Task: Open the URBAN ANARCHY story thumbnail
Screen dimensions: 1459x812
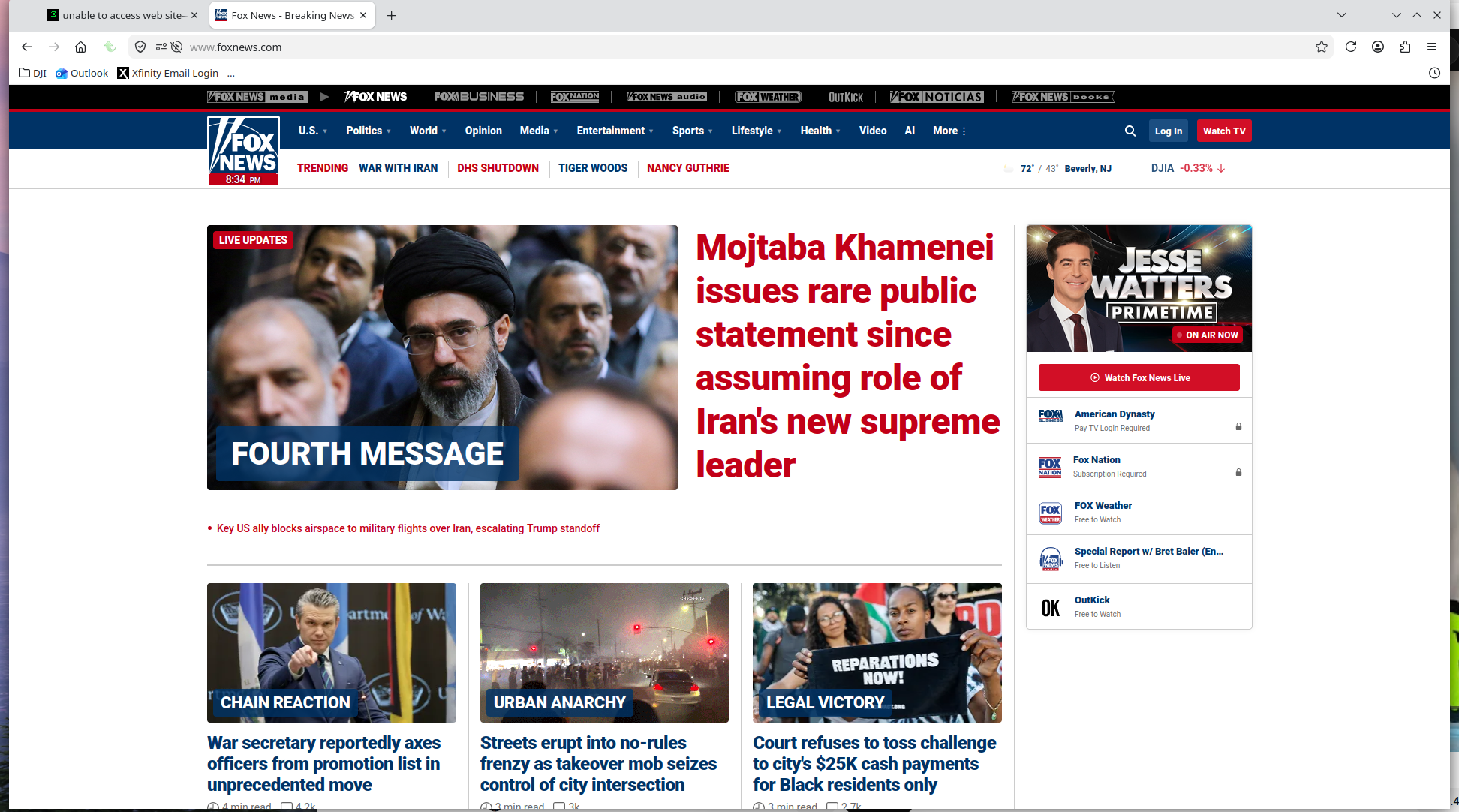Action: point(603,652)
